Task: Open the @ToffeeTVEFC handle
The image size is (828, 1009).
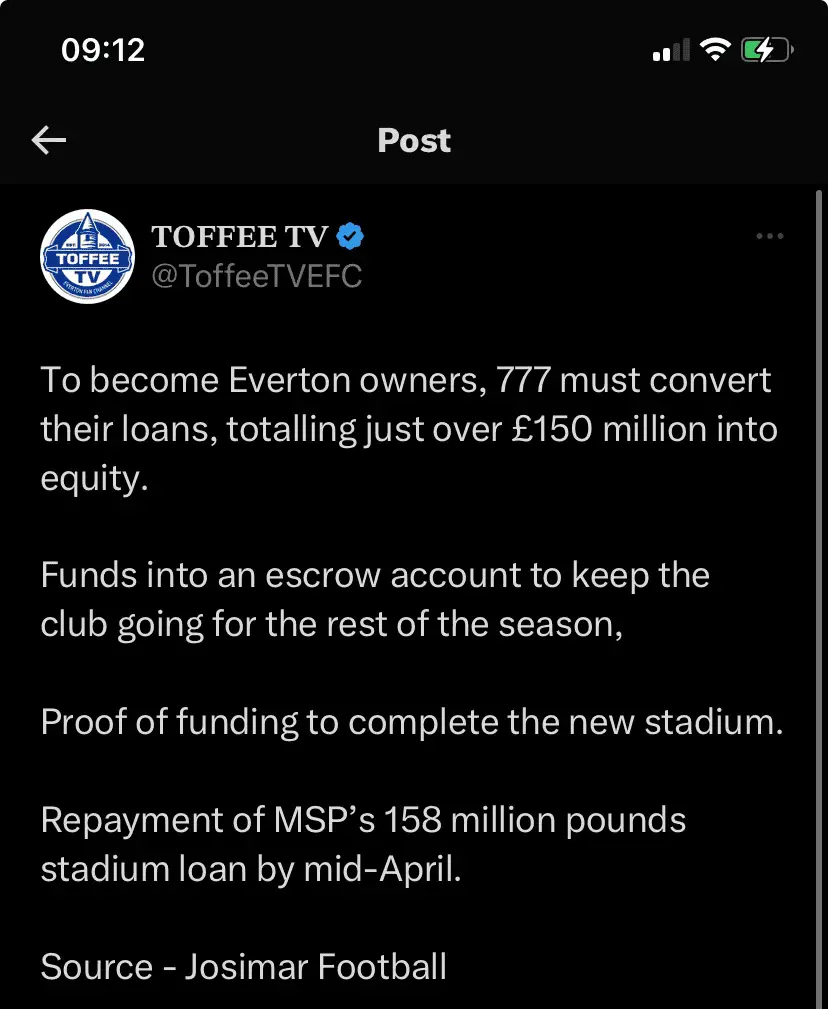Action: (x=256, y=276)
